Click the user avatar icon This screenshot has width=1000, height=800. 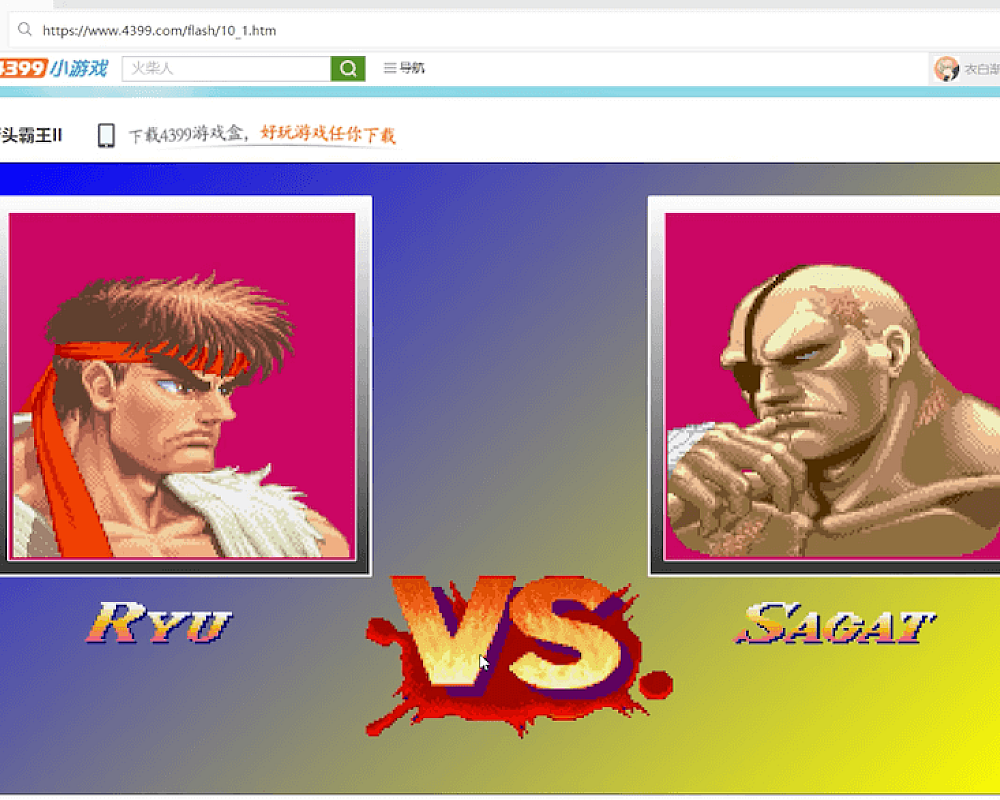click(x=946, y=68)
